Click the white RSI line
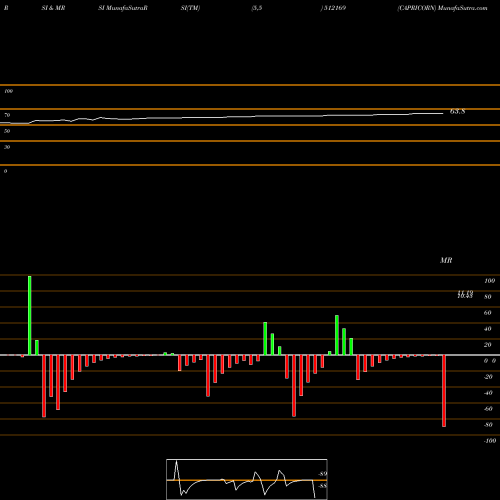 (222, 117)
